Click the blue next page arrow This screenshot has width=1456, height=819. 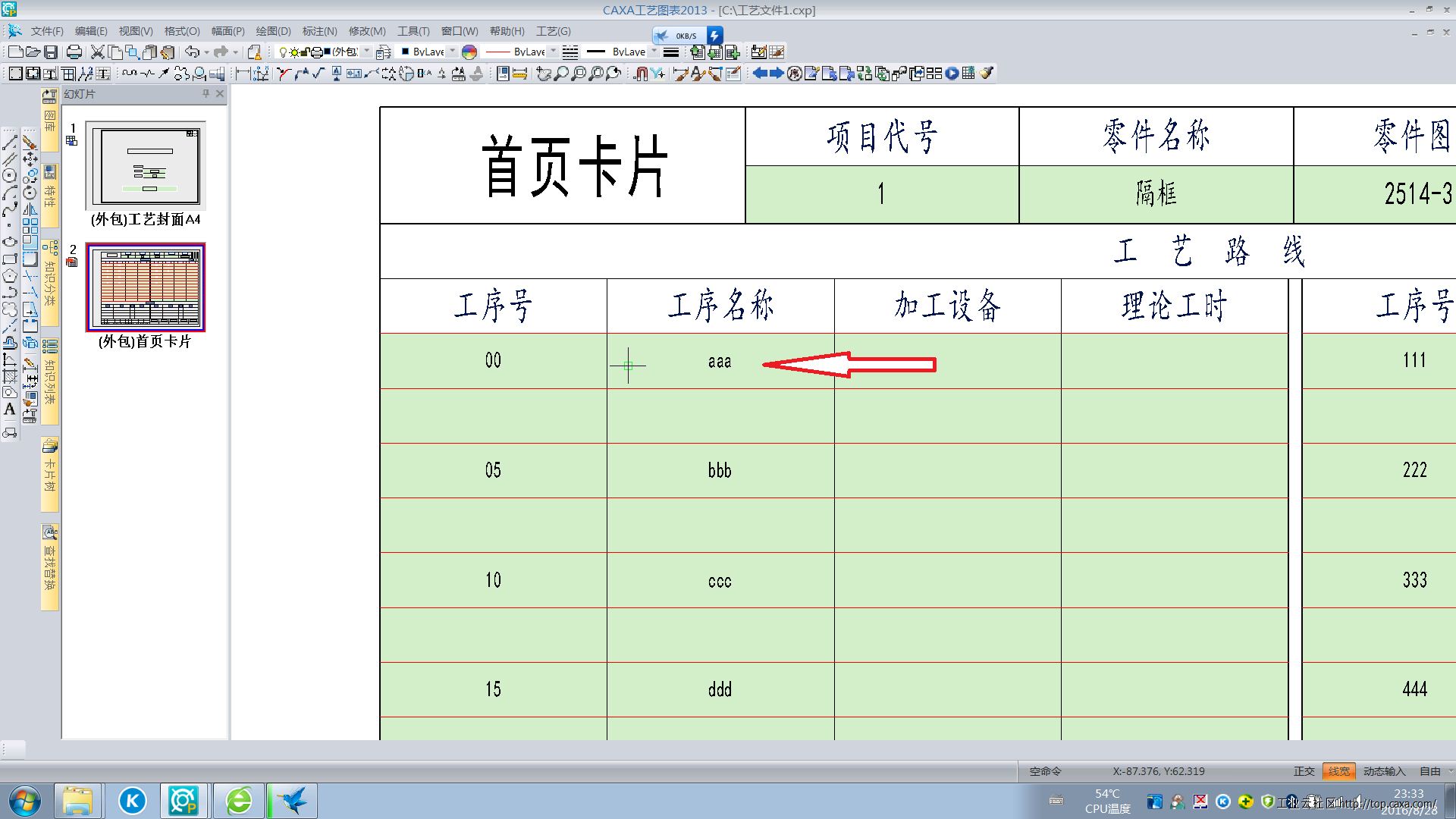(x=776, y=73)
